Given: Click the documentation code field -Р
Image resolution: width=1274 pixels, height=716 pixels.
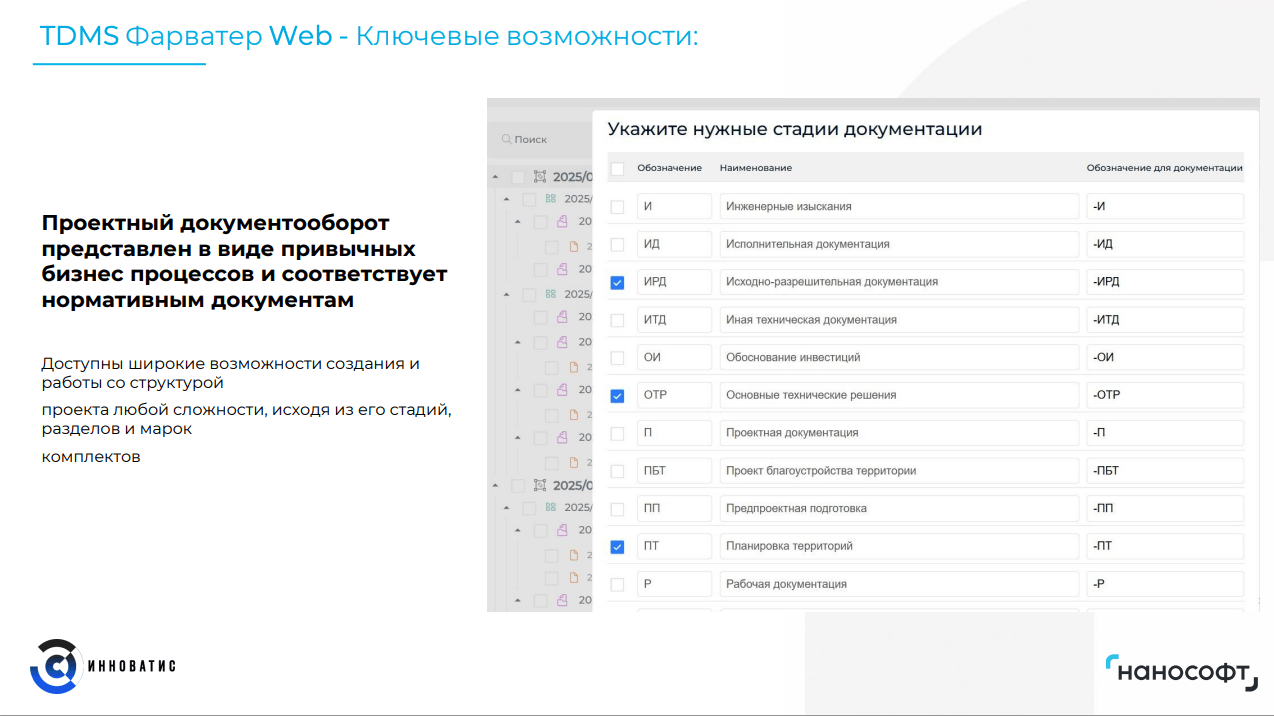Looking at the screenshot, I should pos(1165,584).
